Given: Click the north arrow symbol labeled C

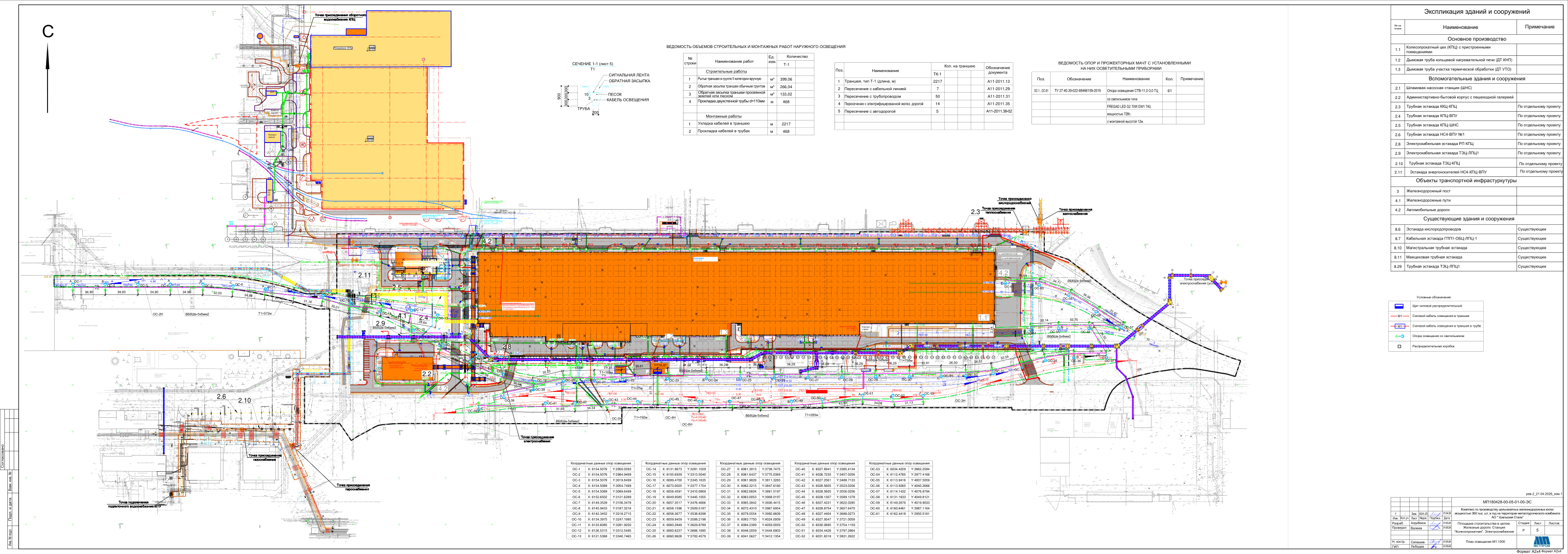Looking at the screenshot, I should (x=48, y=68).
